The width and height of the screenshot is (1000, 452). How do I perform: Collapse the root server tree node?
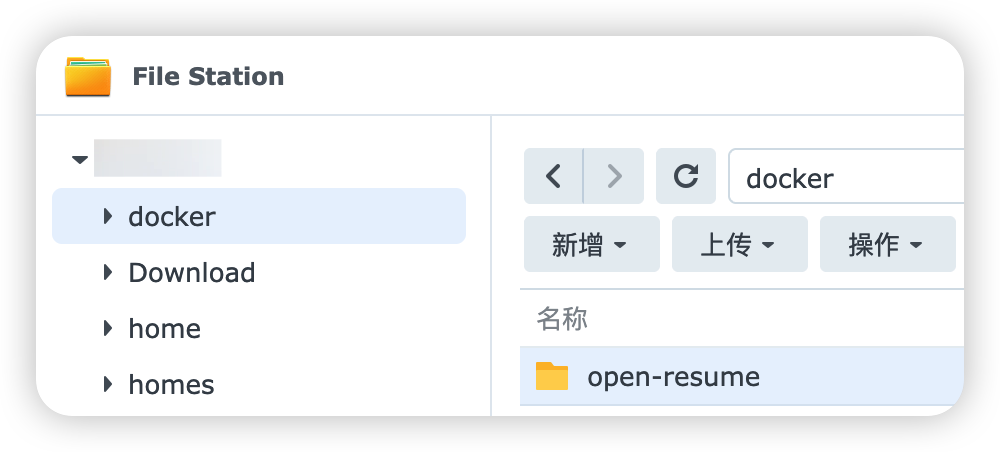(80, 160)
